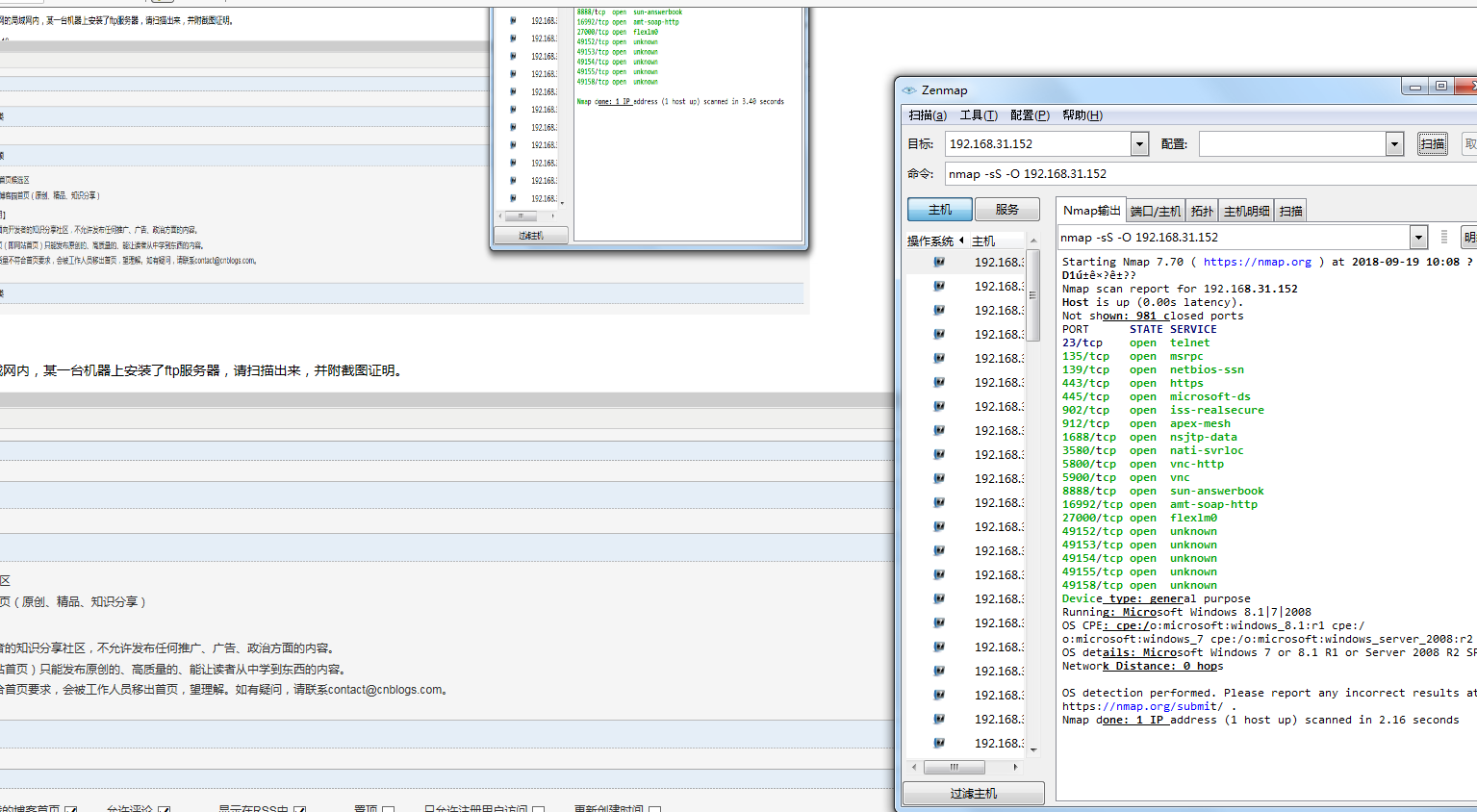This screenshot has width=1477, height=812.
Task: Click the 'Network Distance: 0 hops' line
Action: (1143, 666)
